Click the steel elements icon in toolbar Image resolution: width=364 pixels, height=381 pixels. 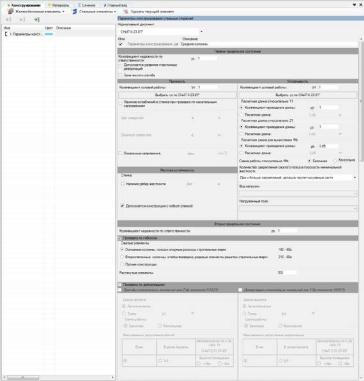(75, 11)
